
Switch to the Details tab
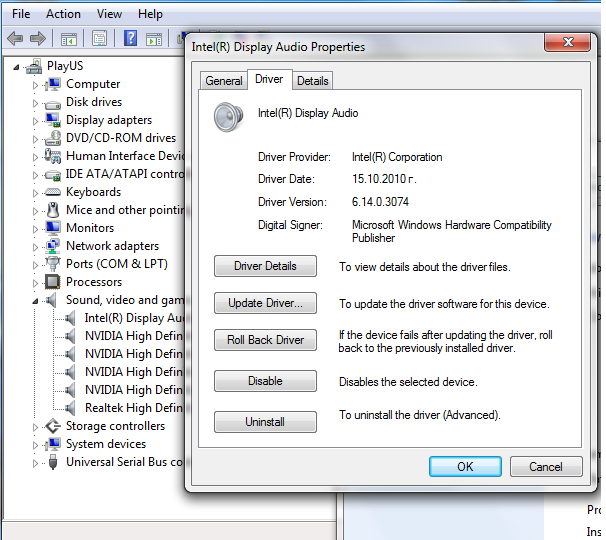tap(313, 81)
